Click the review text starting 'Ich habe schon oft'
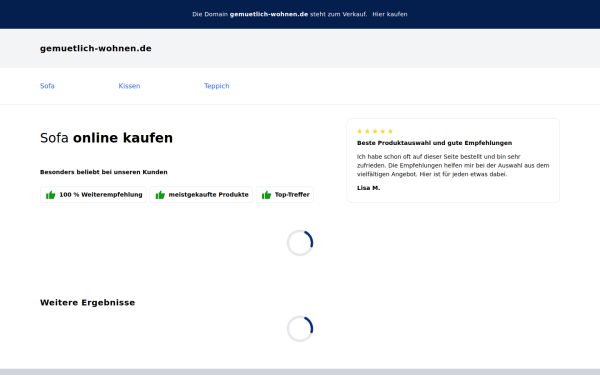This screenshot has width=600, height=375. coord(453,165)
